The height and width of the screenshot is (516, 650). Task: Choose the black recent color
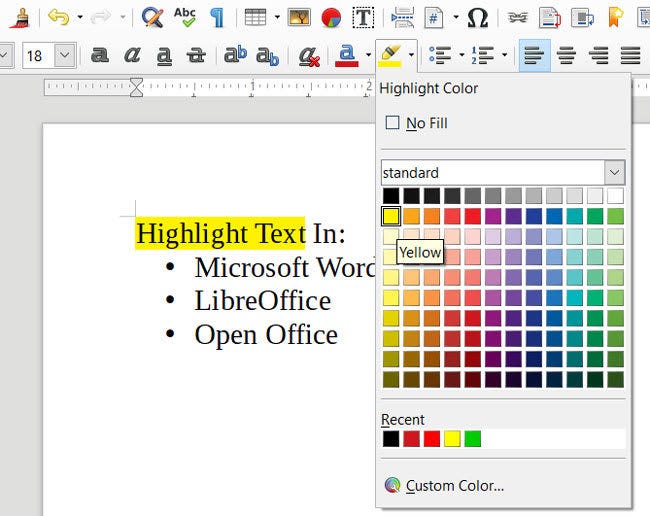pyautogui.click(x=391, y=438)
